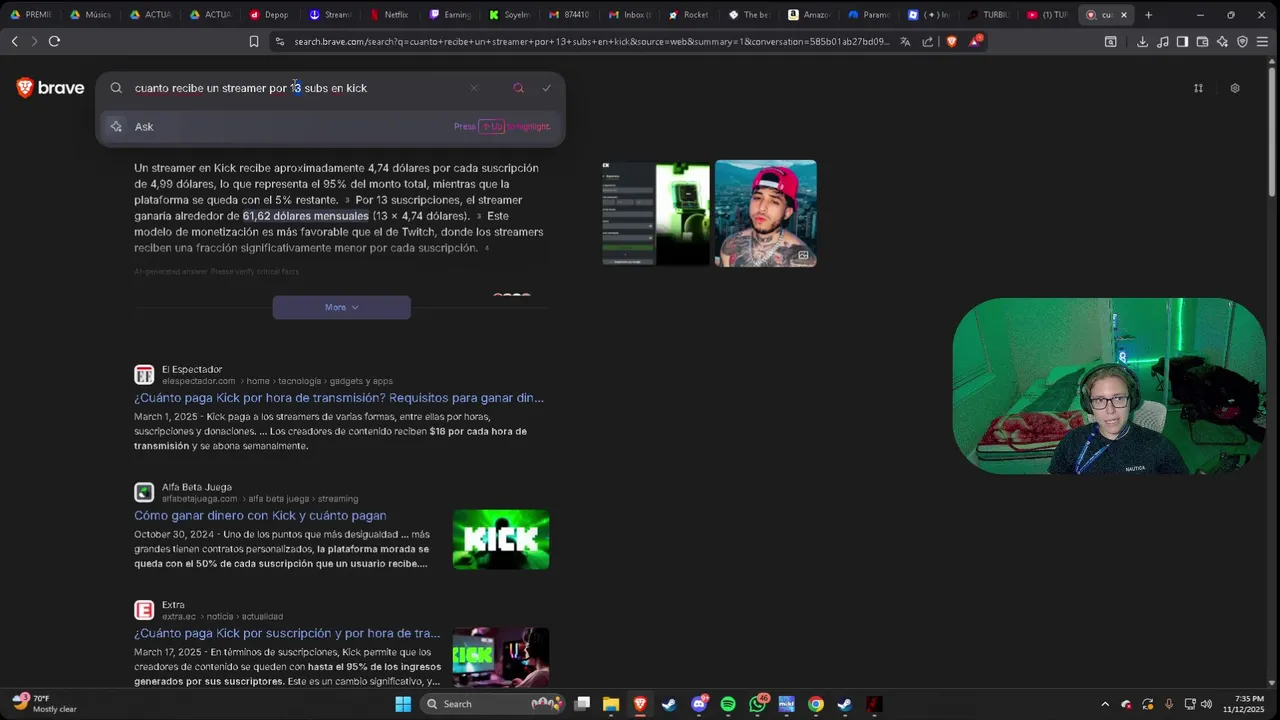
Task: Open Google Chrome from the taskbar
Action: coord(816,704)
